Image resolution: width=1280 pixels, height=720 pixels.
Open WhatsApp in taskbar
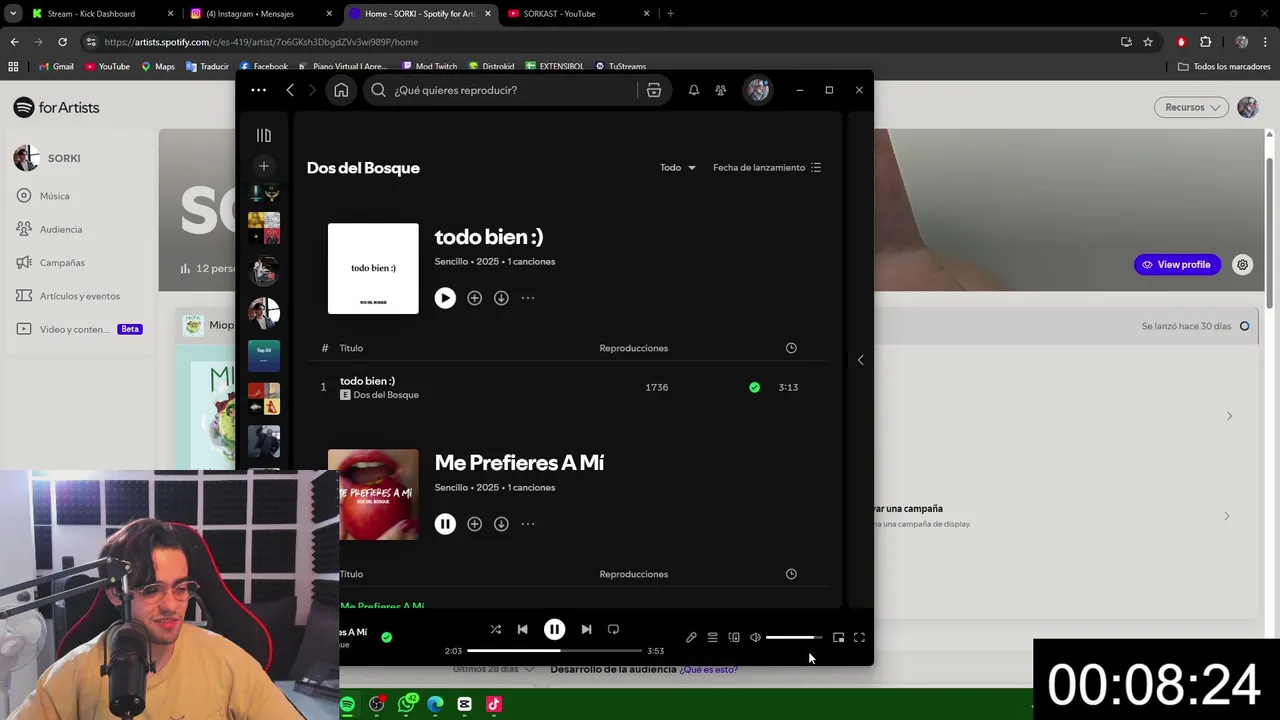click(x=406, y=704)
